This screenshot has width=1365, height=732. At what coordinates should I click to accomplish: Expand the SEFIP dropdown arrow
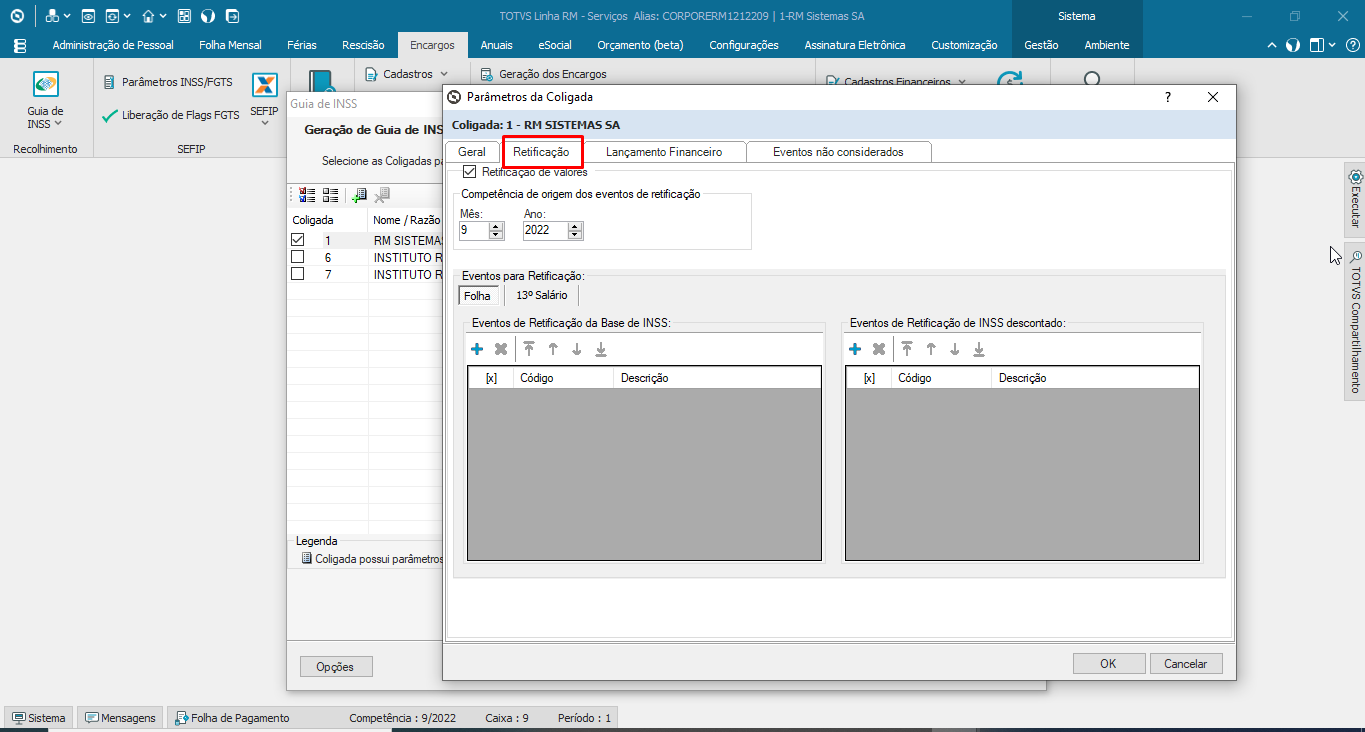click(x=264, y=124)
